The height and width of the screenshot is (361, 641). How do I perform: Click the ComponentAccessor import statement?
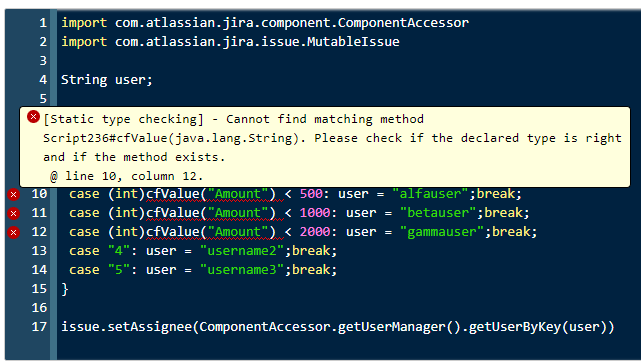[265, 23]
